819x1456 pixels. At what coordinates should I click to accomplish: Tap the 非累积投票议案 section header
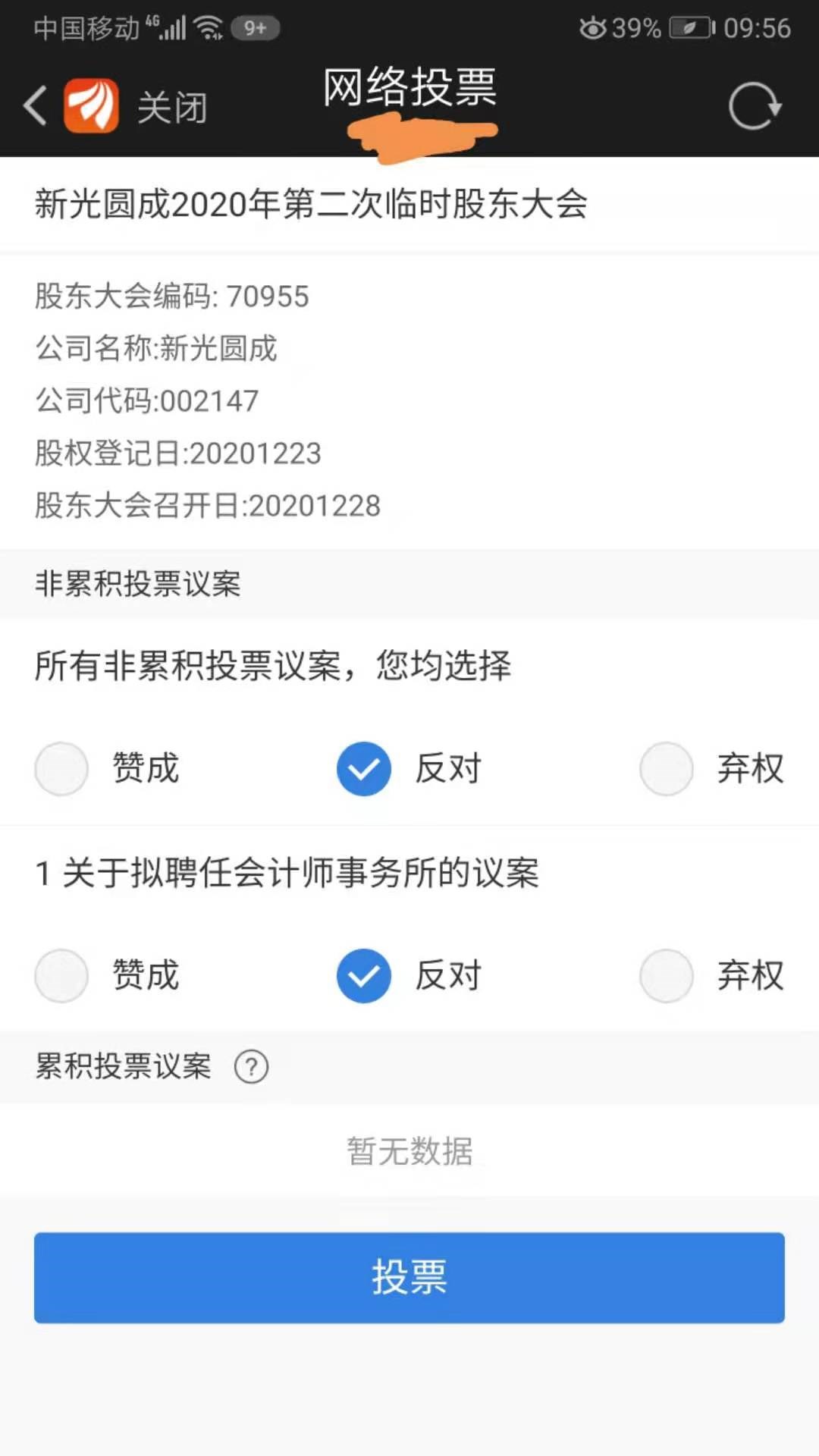tap(138, 584)
